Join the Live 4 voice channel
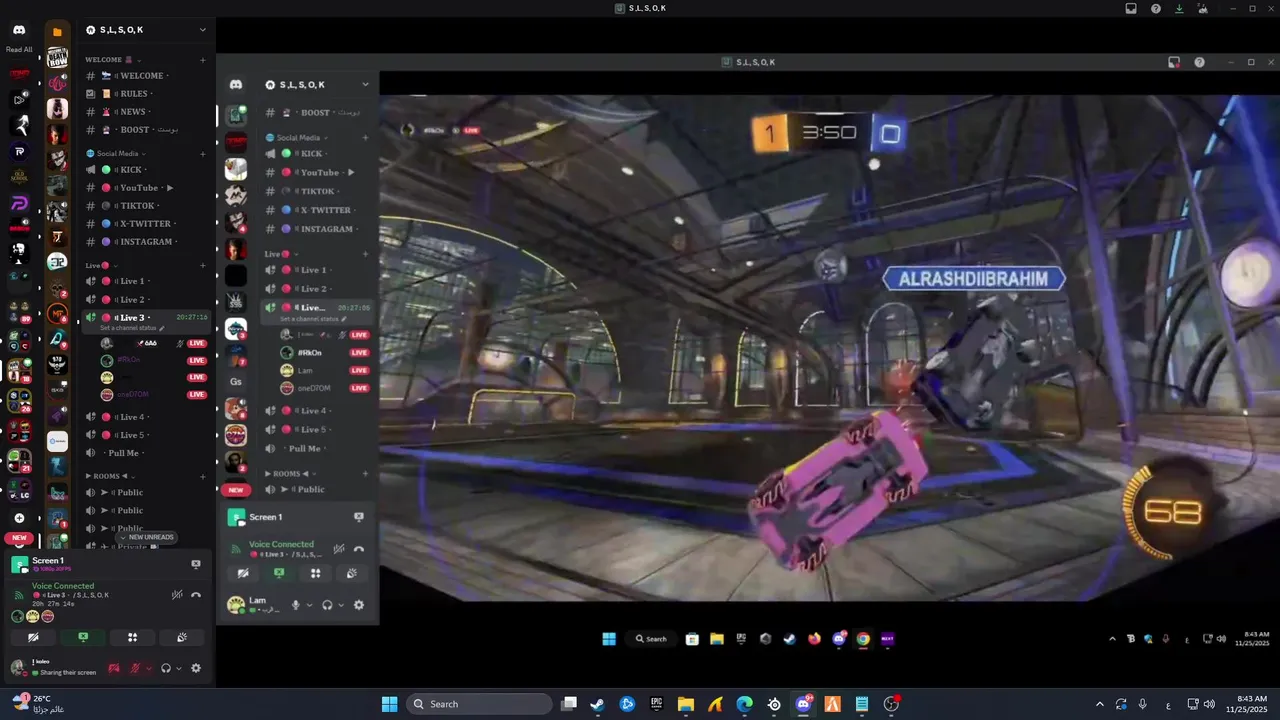This screenshot has height=720, width=1280. [147, 417]
